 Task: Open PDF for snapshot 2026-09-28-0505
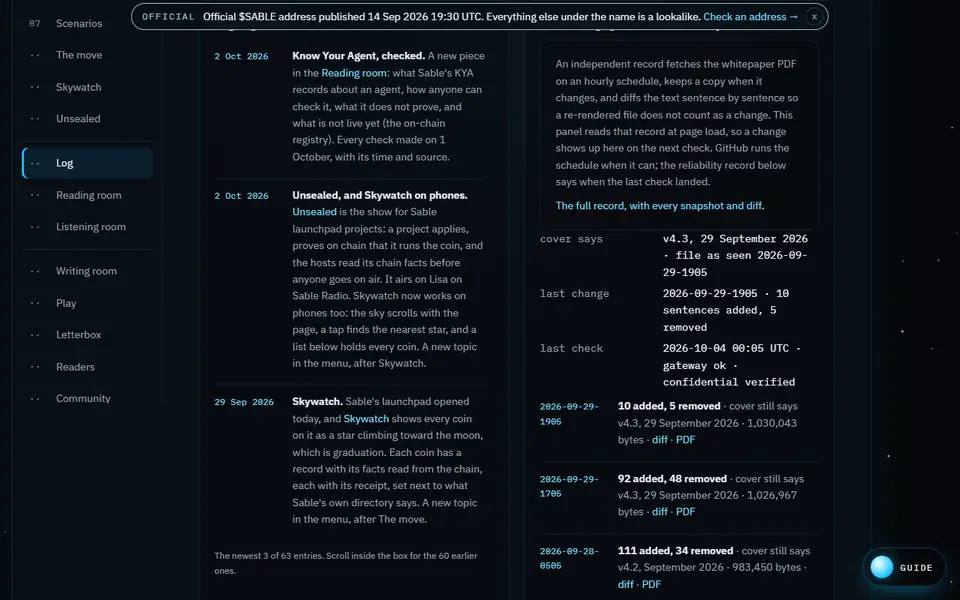(651, 584)
